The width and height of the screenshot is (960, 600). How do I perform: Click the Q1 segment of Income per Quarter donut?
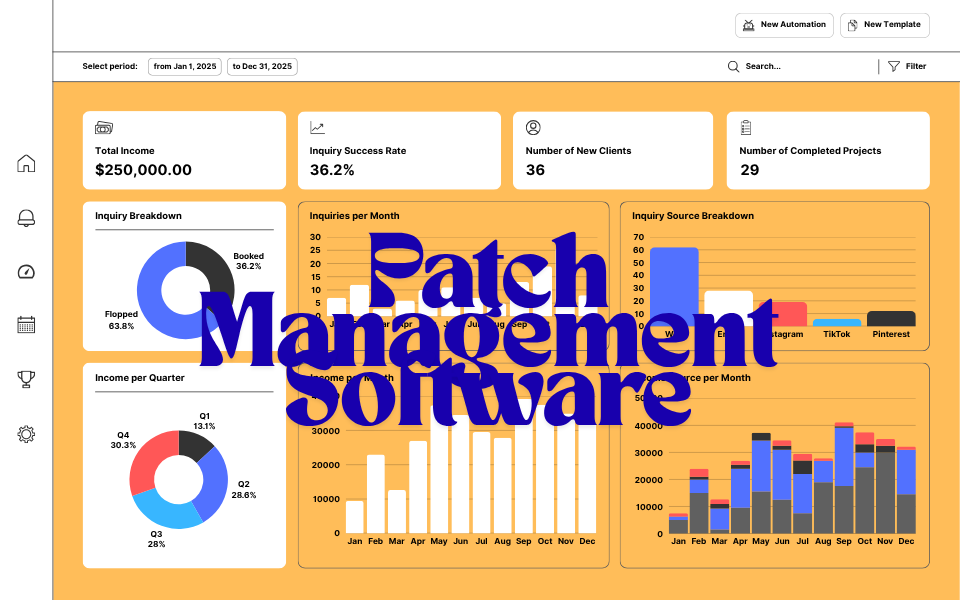(195, 444)
